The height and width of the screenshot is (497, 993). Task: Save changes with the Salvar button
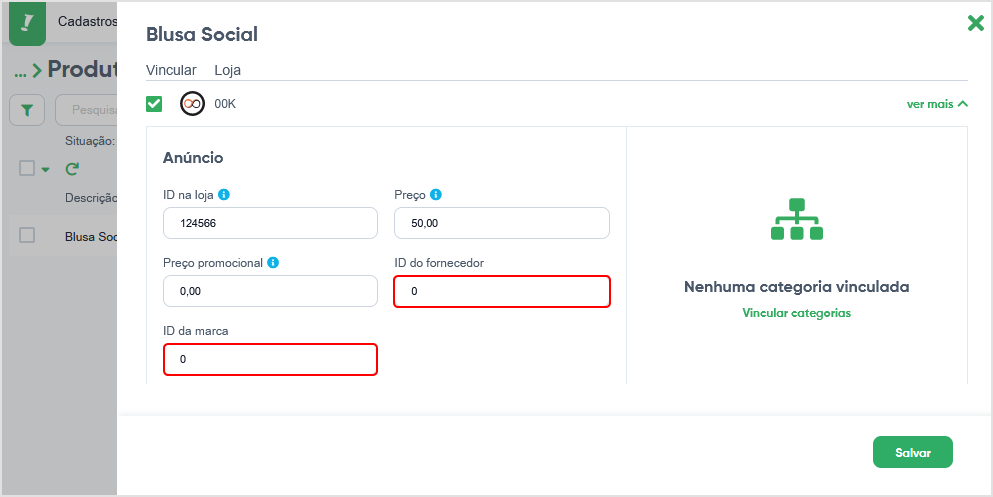(x=913, y=452)
